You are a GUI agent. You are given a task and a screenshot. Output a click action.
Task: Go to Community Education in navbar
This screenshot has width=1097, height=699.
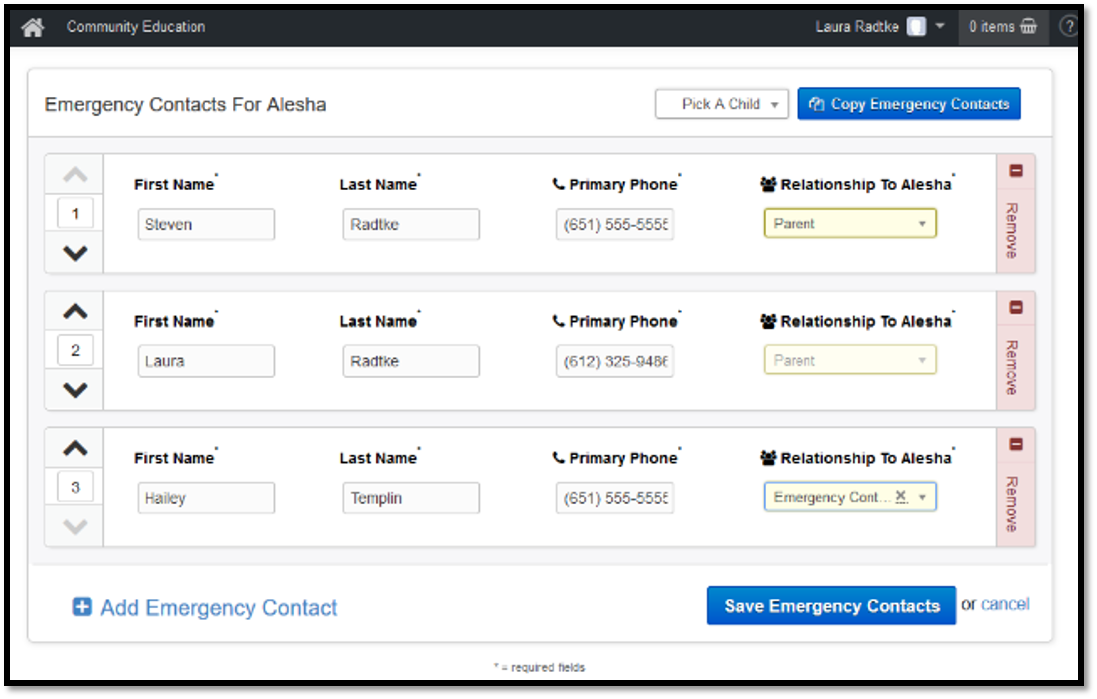[x=135, y=27]
